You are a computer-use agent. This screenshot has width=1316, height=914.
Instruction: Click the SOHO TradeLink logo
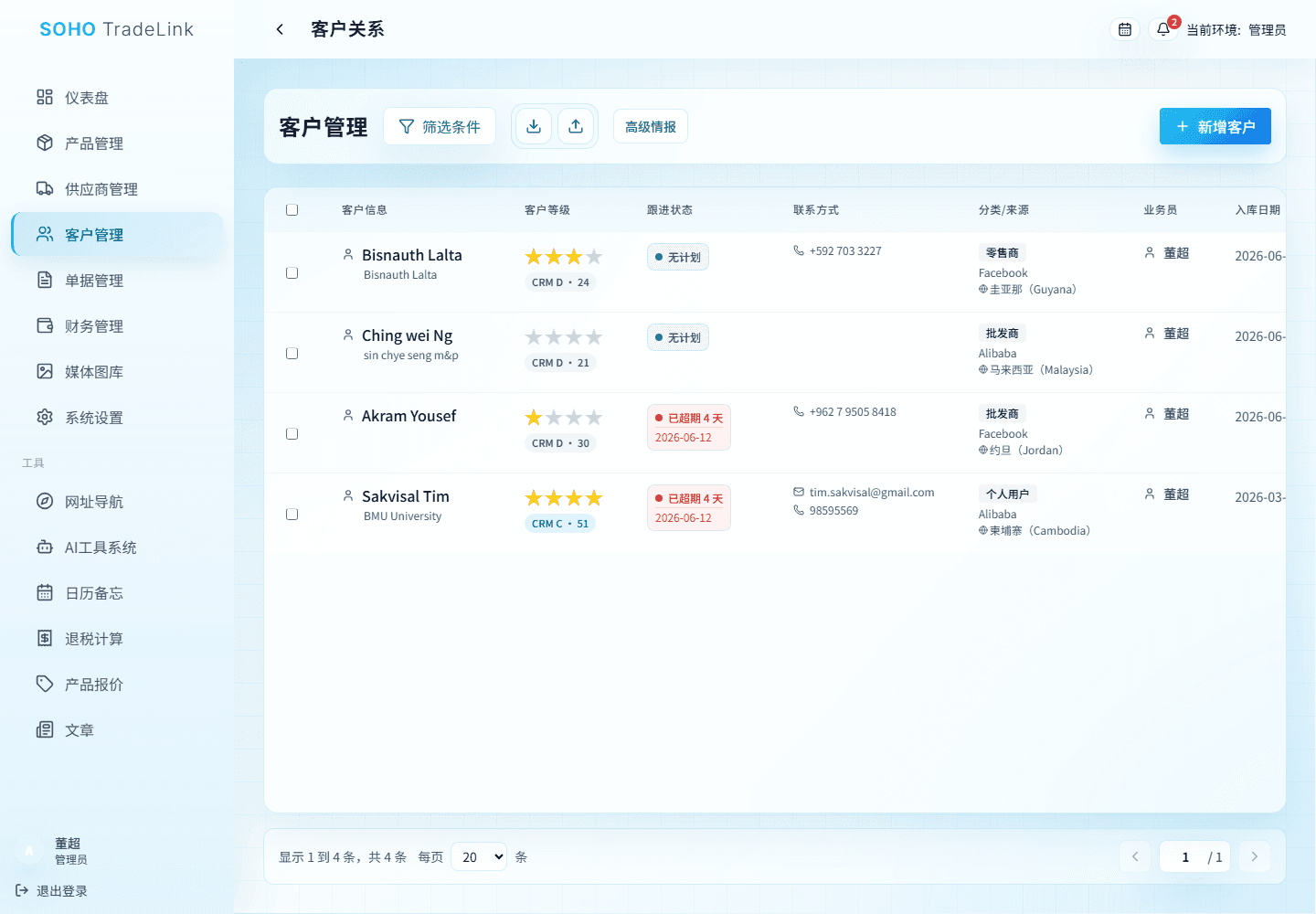(x=117, y=29)
